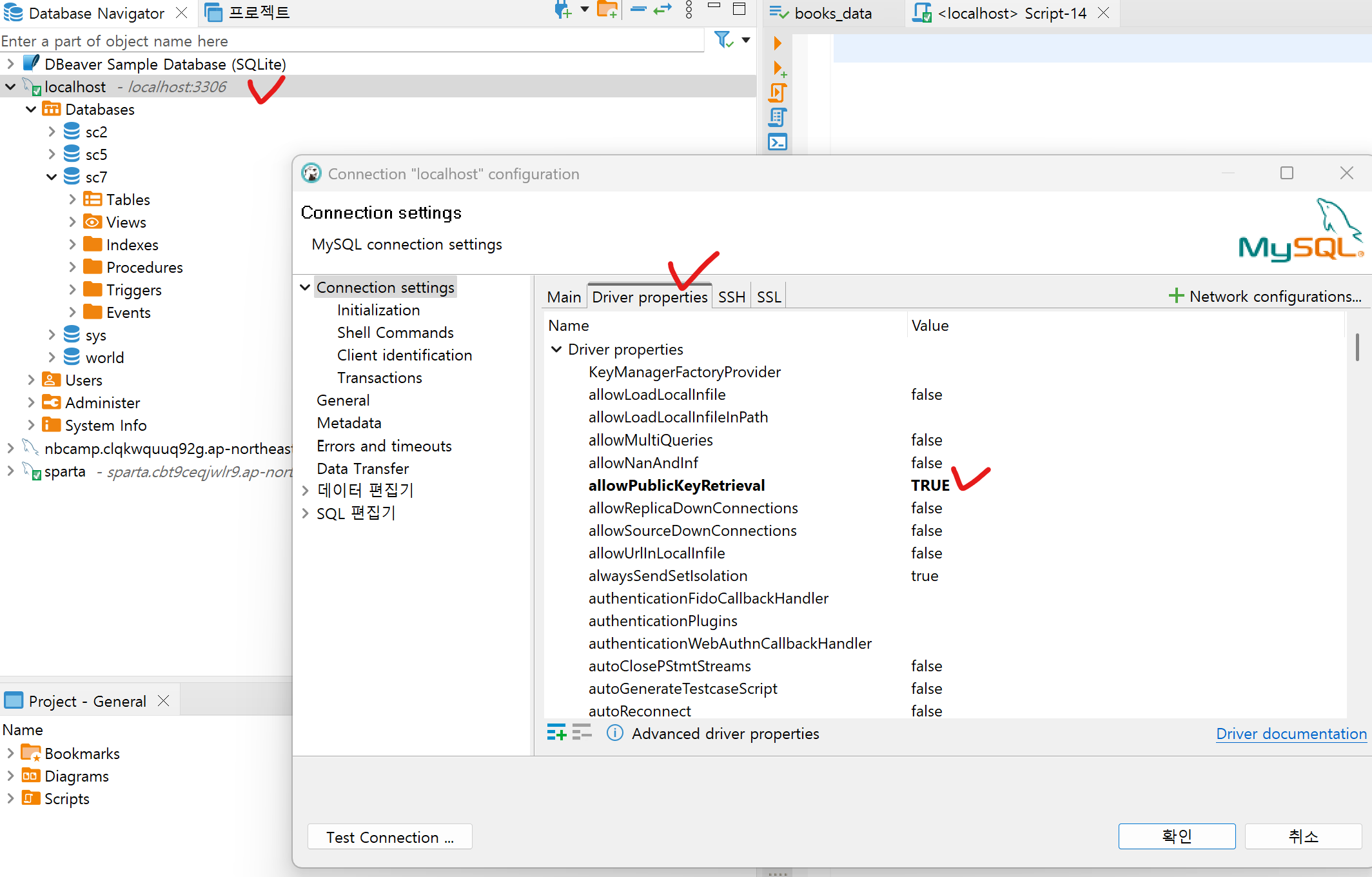
Task: Toggle the allowPublicKeyRetrieval TRUE value
Action: point(930,486)
